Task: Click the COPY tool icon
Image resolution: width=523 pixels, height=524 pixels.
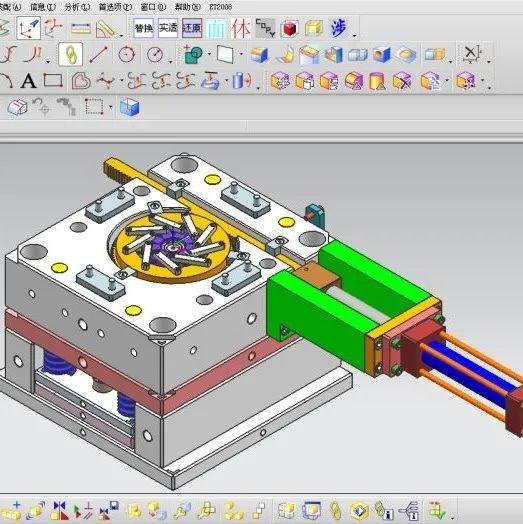Action: coord(265,28)
